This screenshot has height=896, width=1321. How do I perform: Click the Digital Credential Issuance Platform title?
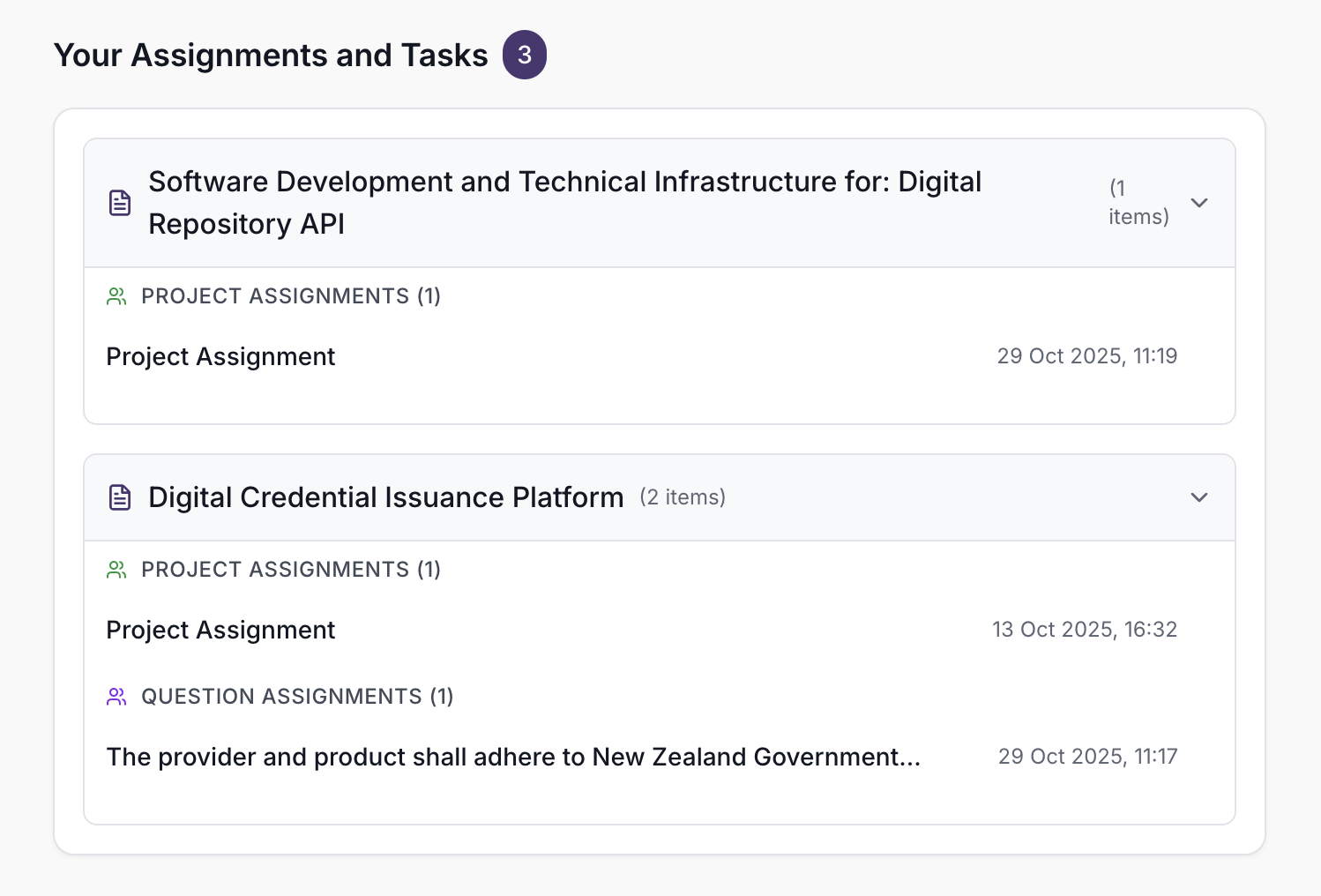point(385,497)
